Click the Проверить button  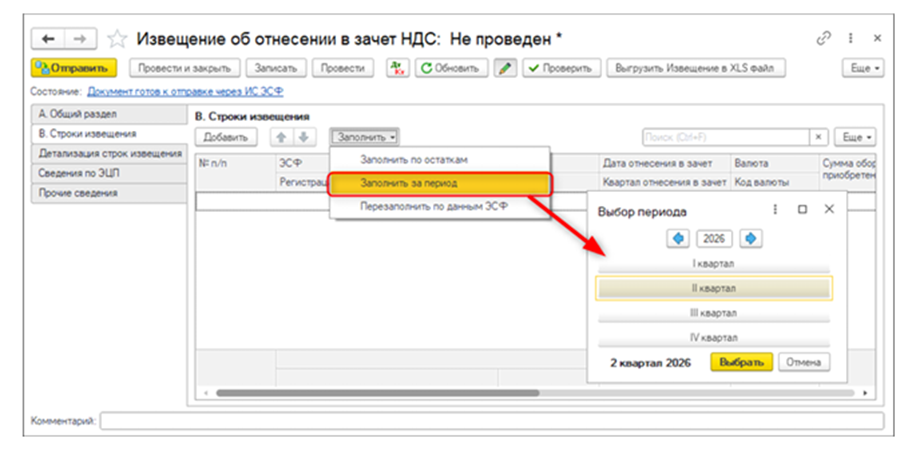(561, 68)
